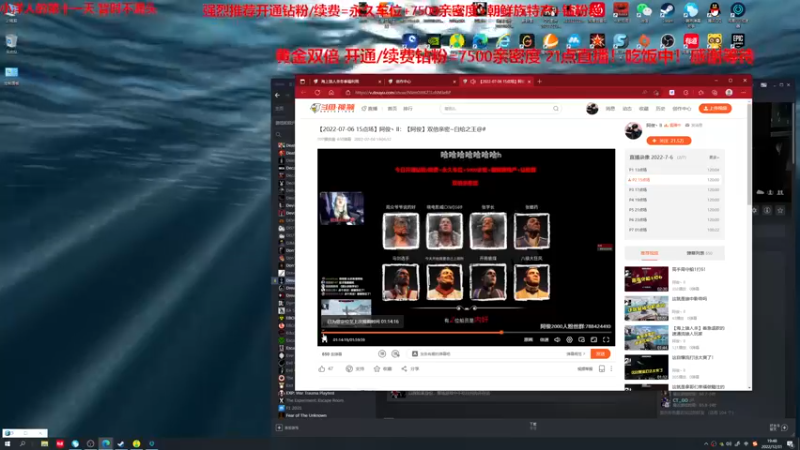Open the player settings gear icon
This screenshot has height=450, width=800.
tap(569, 340)
